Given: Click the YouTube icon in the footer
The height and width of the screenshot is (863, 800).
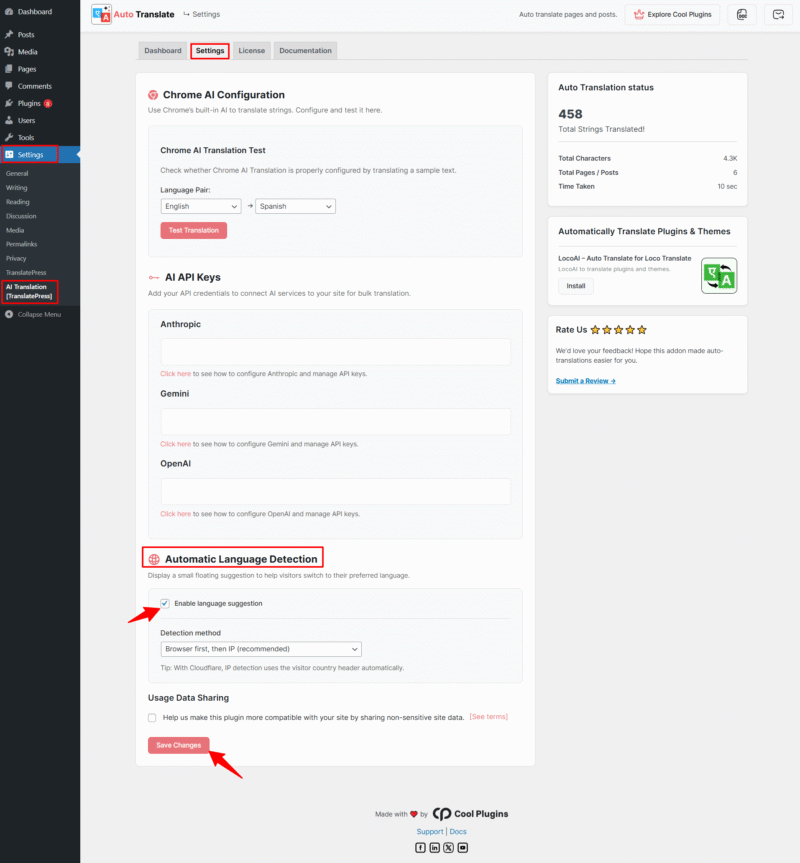Looking at the screenshot, I should click(x=462, y=847).
